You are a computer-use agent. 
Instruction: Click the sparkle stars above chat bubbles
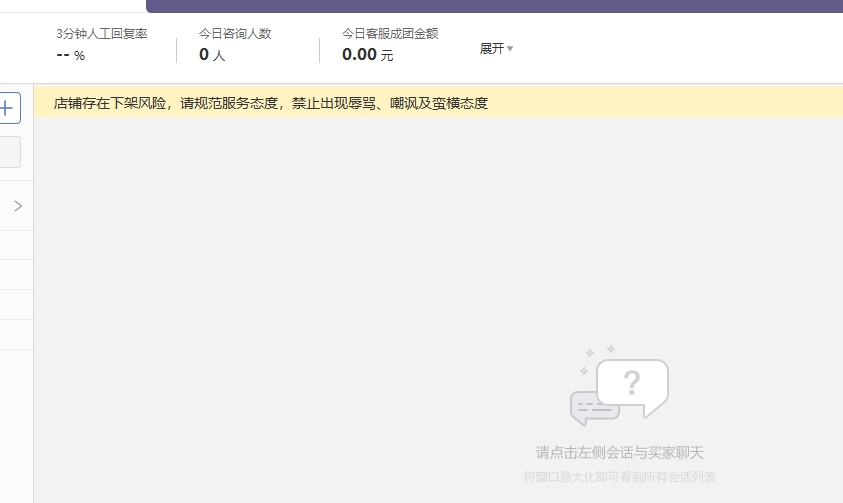click(x=597, y=359)
